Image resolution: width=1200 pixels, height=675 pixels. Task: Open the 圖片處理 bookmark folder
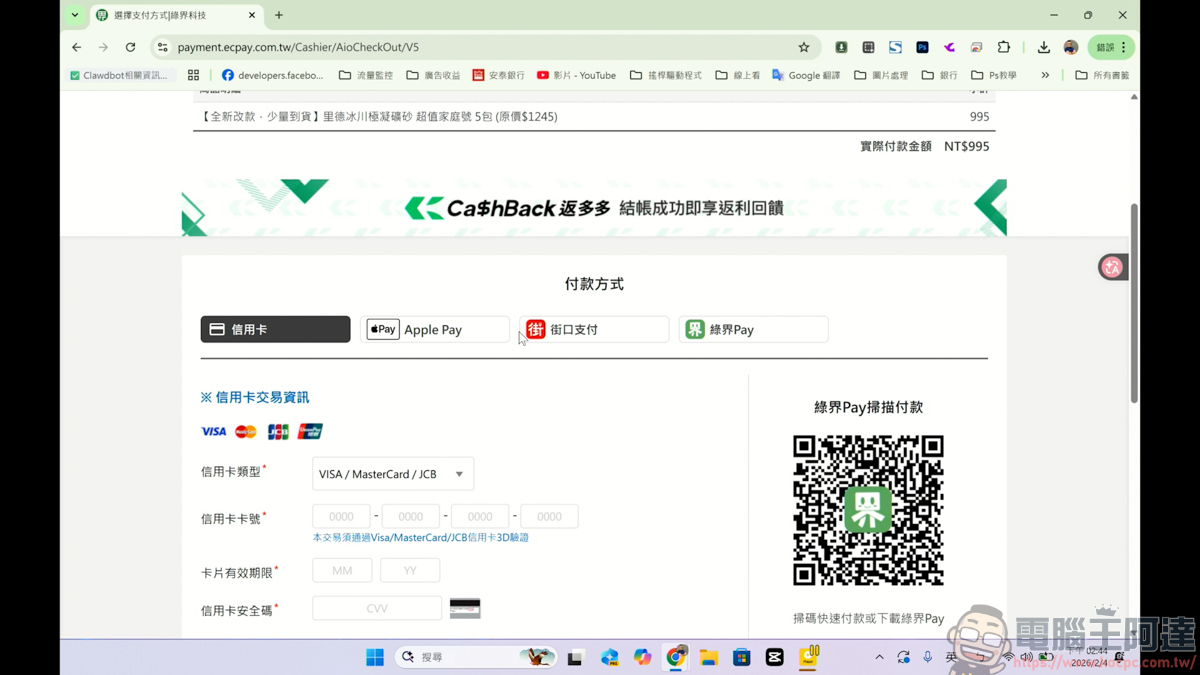[880, 75]
